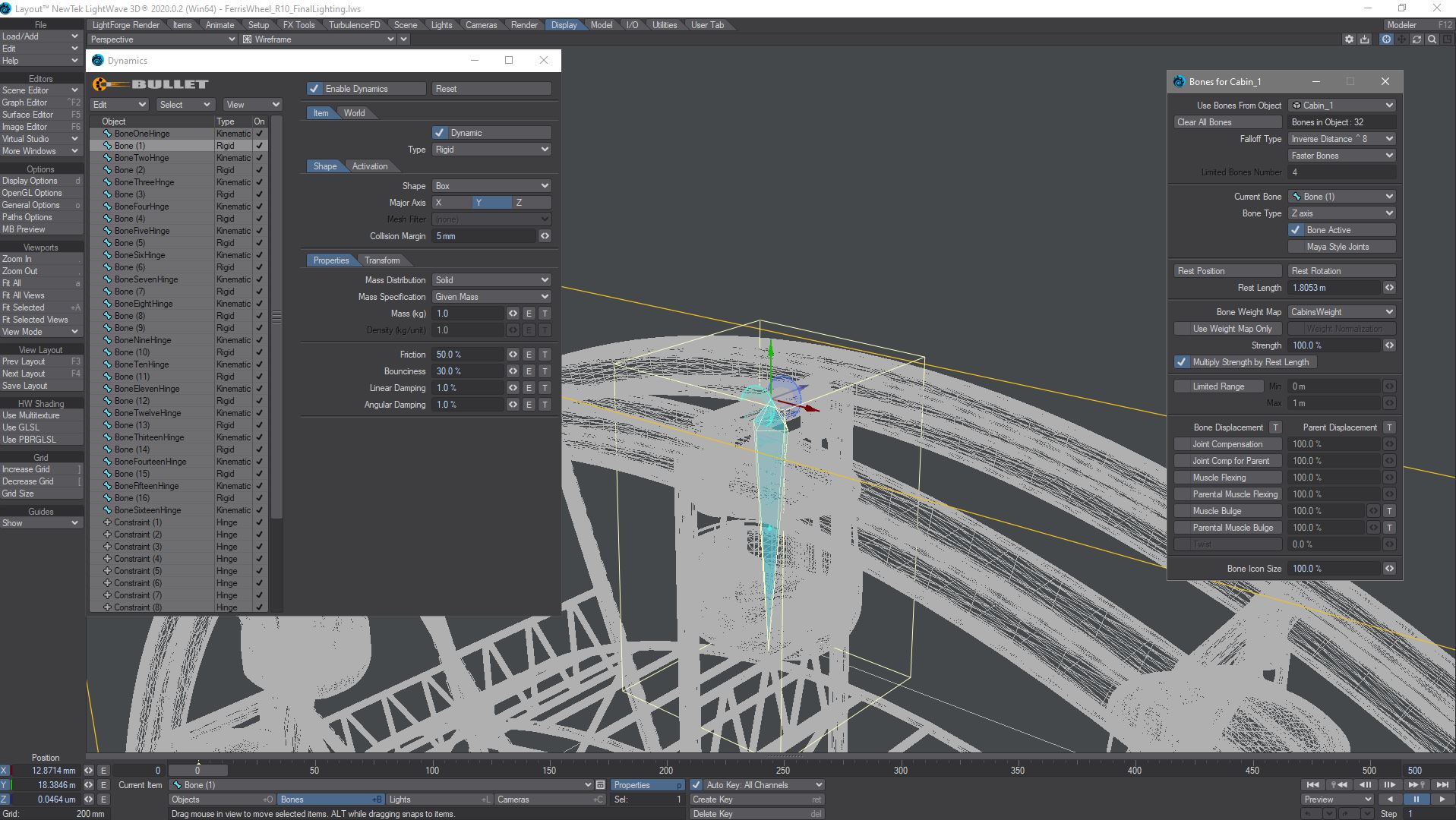Click the viewport zoom magnifier icon
Image resolution: width=1456 pixels, height=820 pixels.
1432,39
